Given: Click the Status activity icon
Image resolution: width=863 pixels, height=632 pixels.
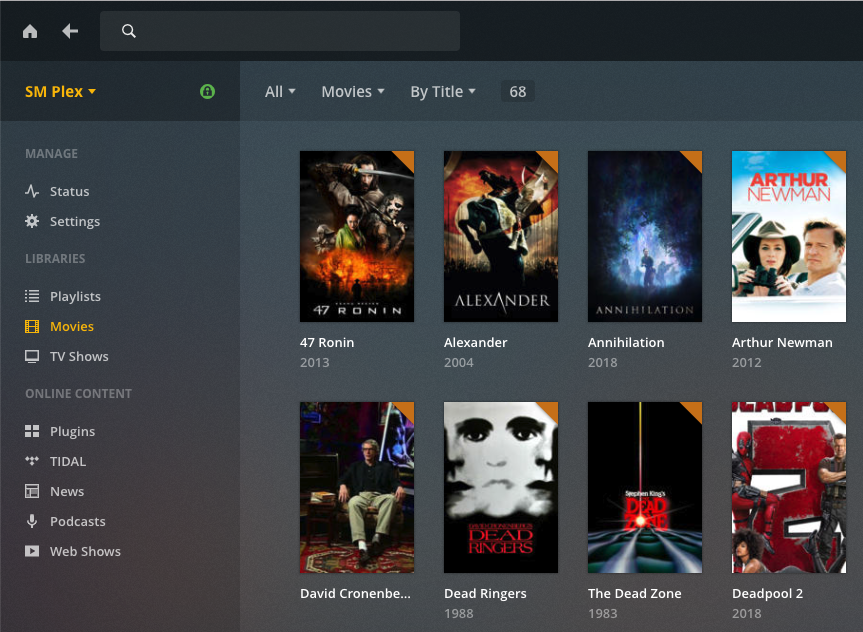Looking at the screenshot, I should [32, 191].
